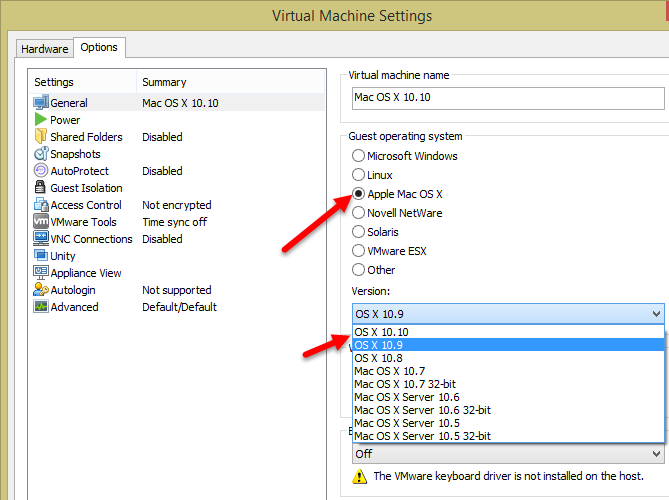The image size is (669, 500).
Task: Click the Virtual machine name text field
Action: [x=508, y=98]
